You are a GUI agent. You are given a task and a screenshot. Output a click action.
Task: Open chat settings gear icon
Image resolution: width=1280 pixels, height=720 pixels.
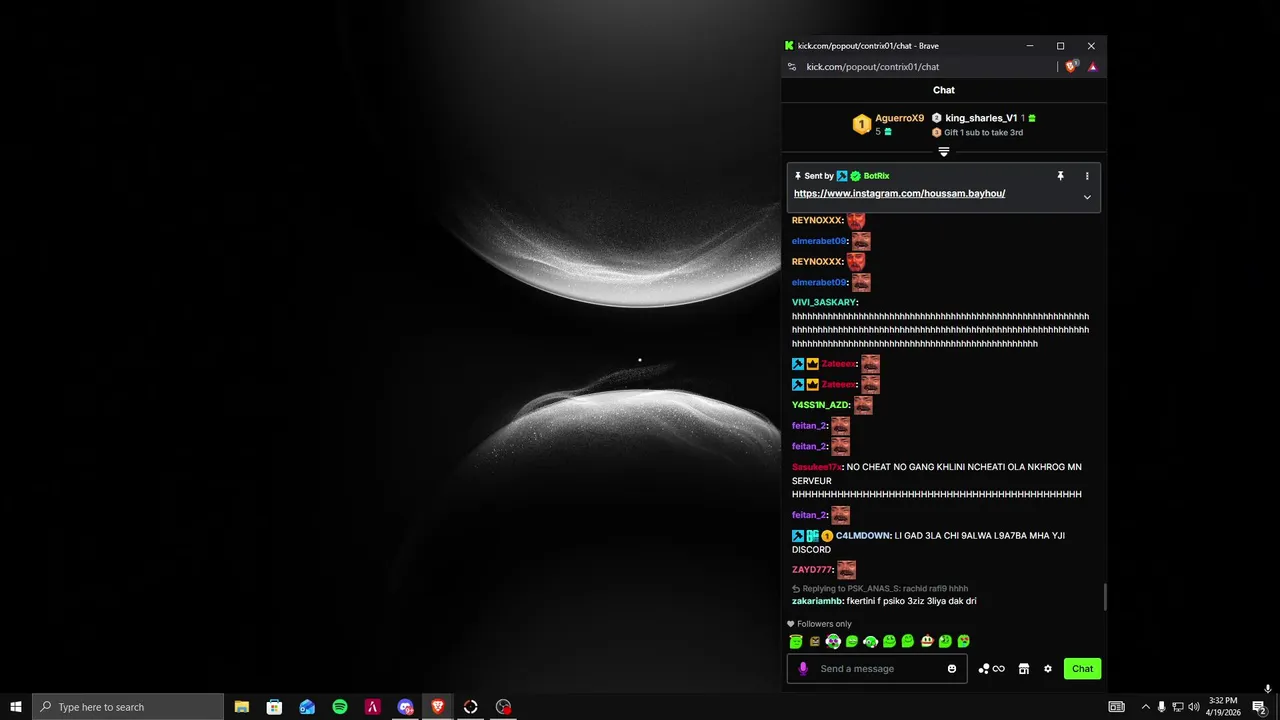click(x=1048, y=669)
